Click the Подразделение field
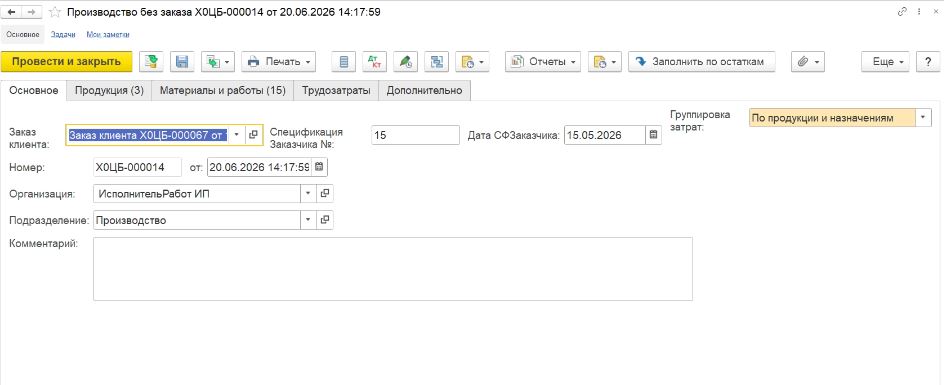Image resolution: width=944 pixels, height=385 pixels. (197, 220)
